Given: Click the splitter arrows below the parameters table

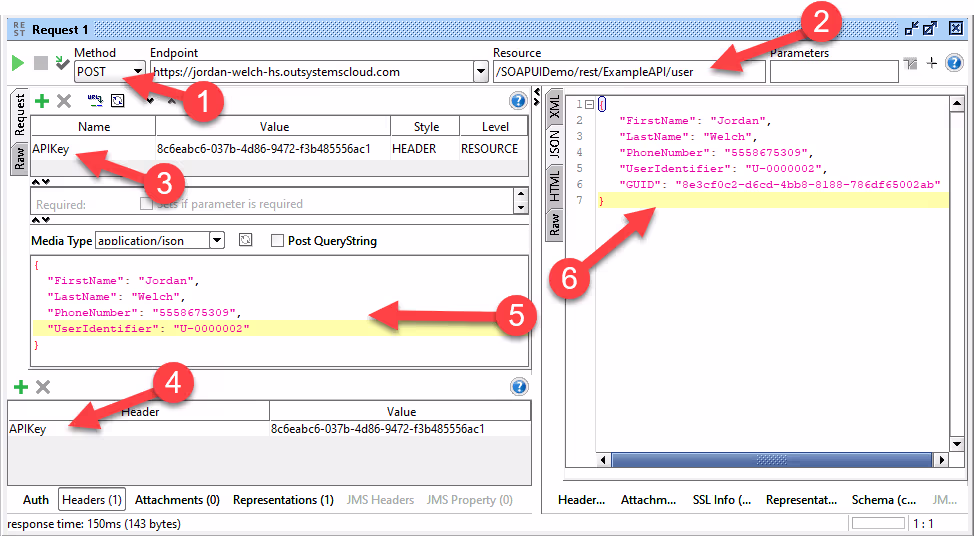Looking at the screenshot, I should (41, 182).
